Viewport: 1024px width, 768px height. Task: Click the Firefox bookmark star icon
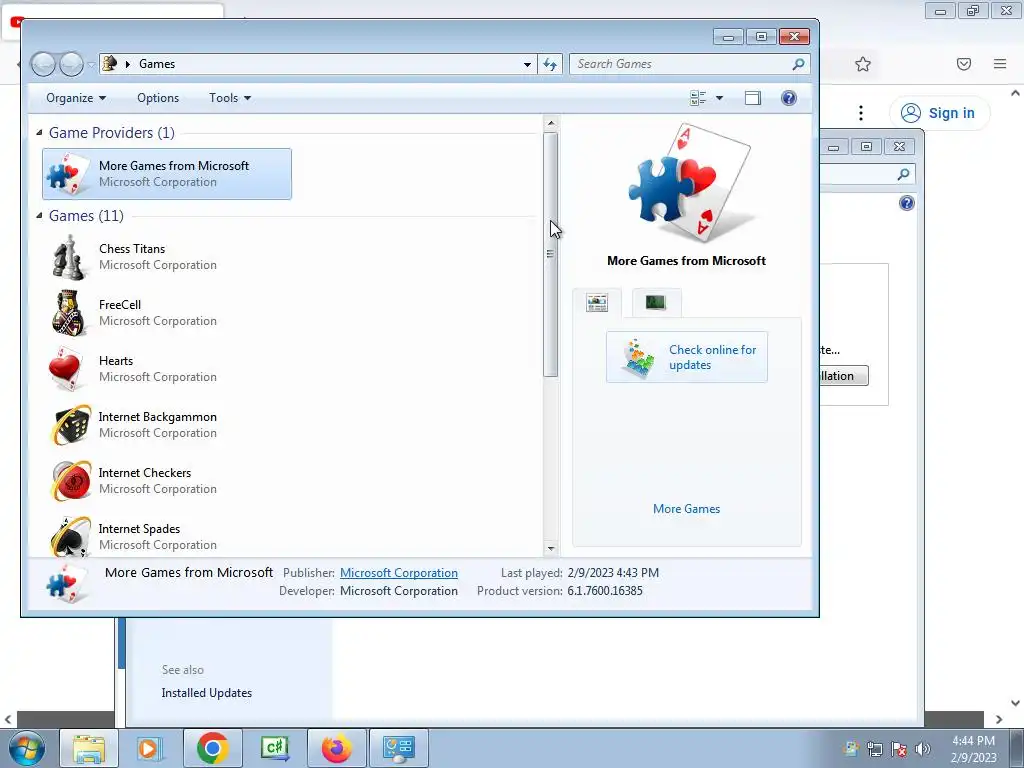[863, 64]
